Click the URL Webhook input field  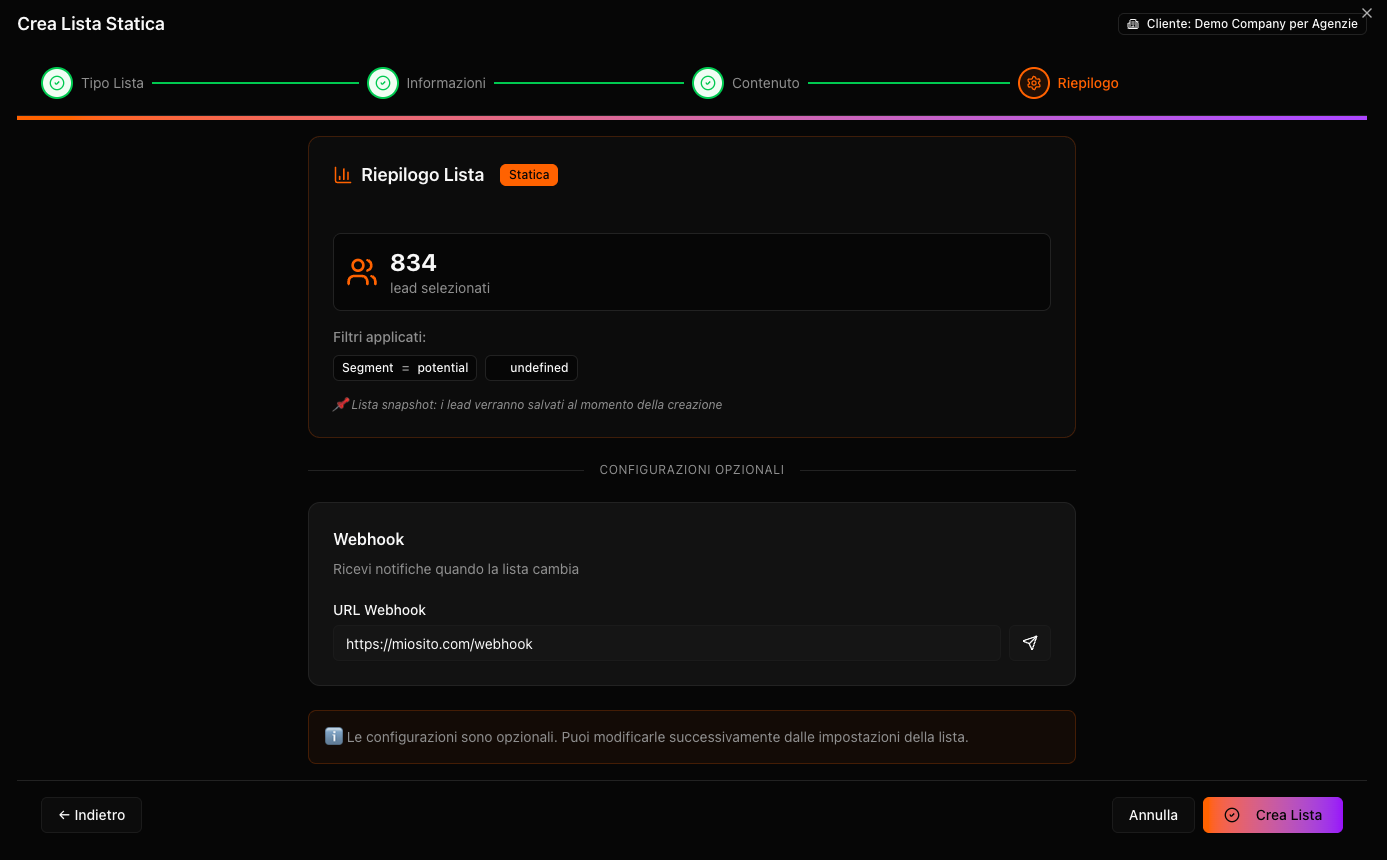coord(667,643)
